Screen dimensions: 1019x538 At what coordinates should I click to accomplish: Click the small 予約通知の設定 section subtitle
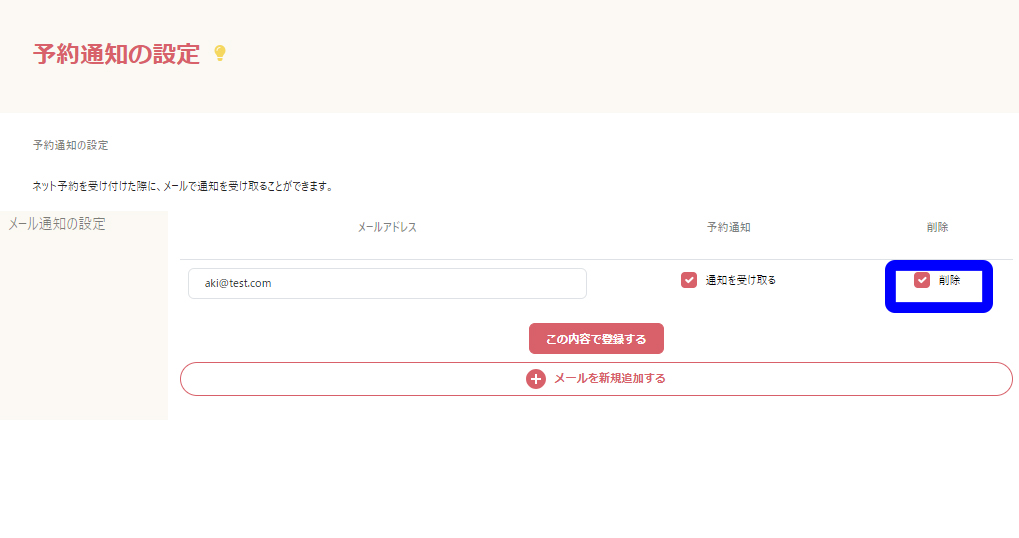pos(70,145)
